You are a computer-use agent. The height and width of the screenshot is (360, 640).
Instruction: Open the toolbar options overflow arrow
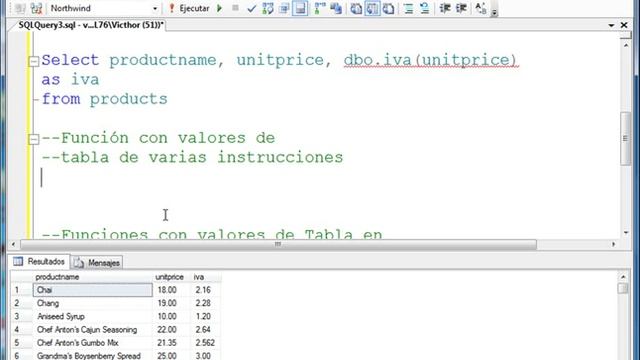(x=494, y=12)
